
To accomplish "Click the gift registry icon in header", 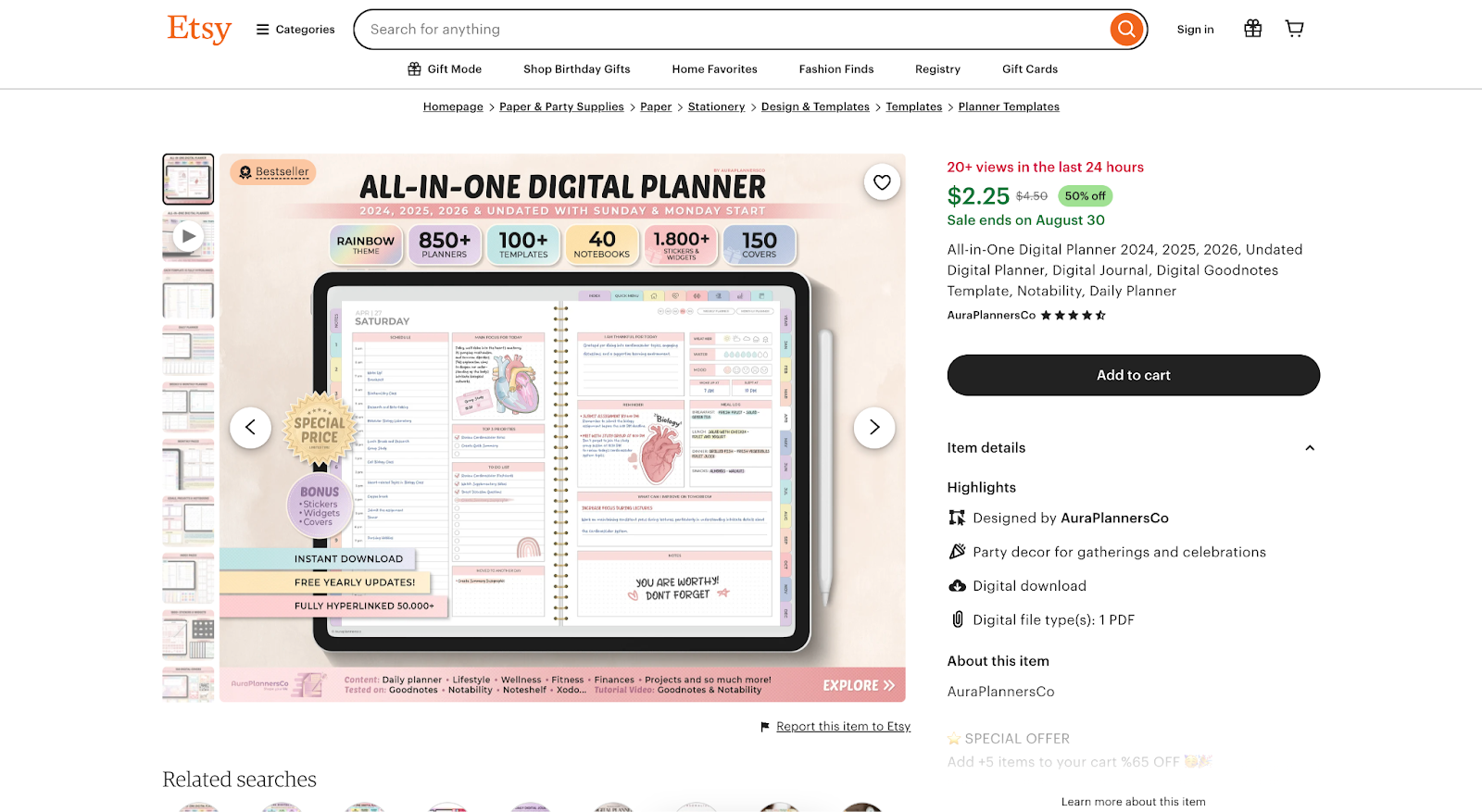I will pyautogui.click(x=1252, y=29).
